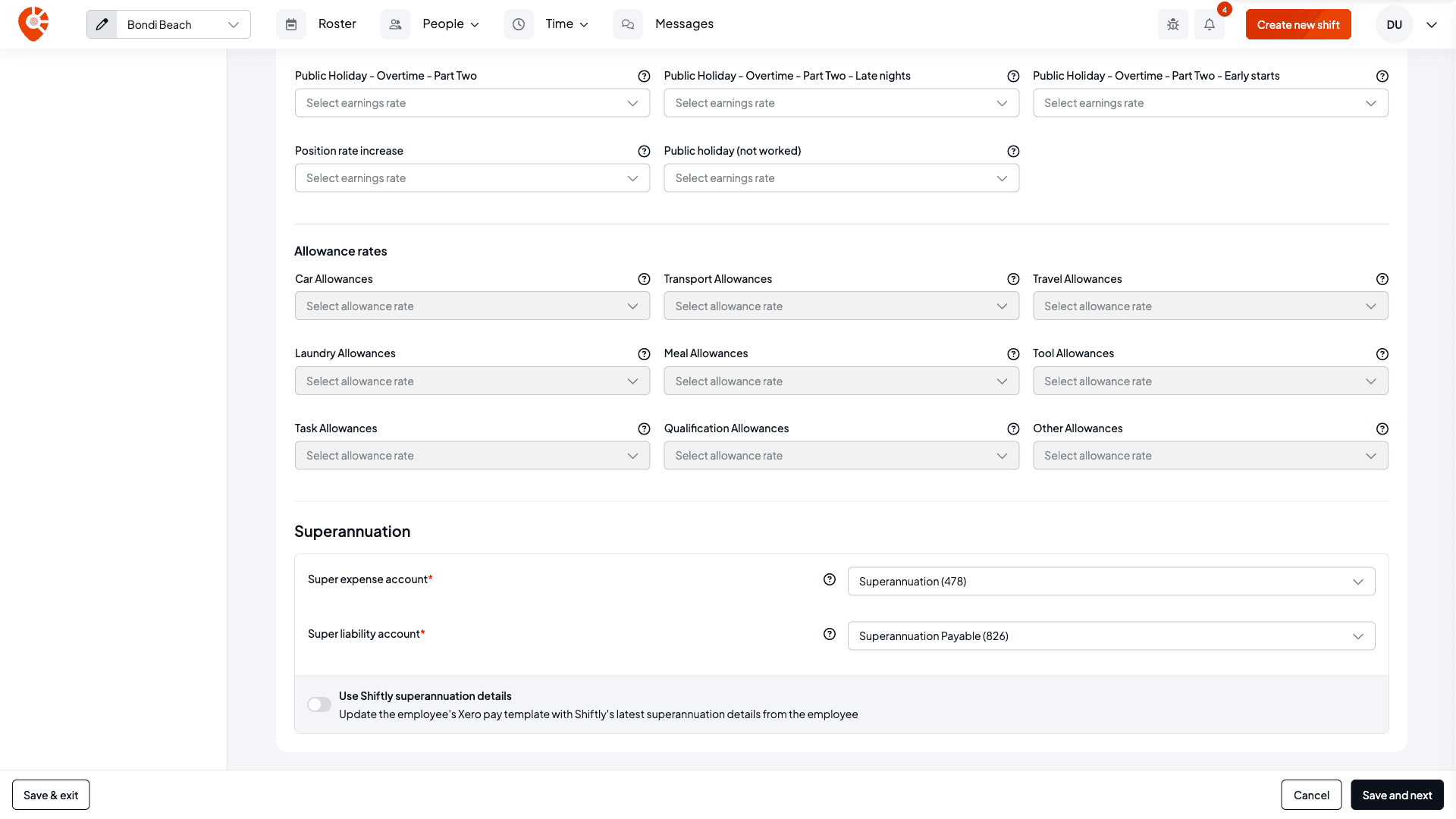Click Save and next button
The width and height of the screenshot is (1456, 819).
pyautogui.click(x=1397, y=795)
